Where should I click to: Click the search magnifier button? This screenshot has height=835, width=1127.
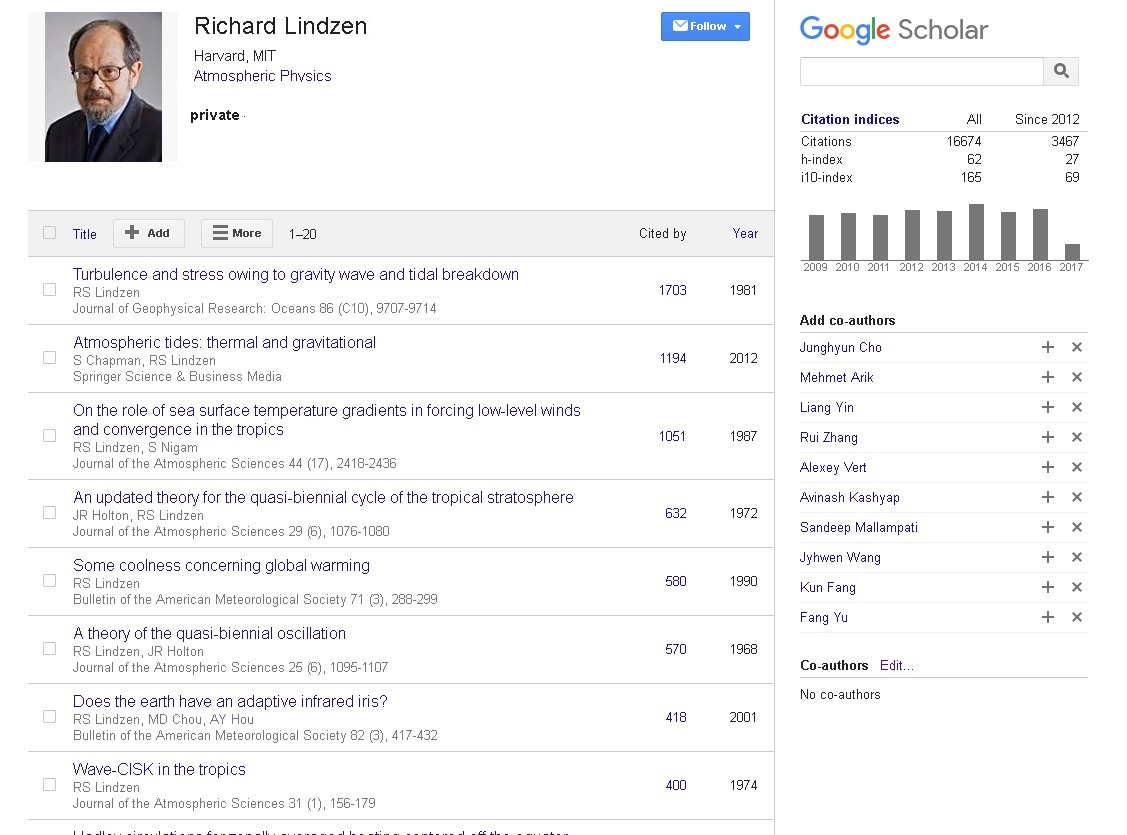coord(1061,71)
